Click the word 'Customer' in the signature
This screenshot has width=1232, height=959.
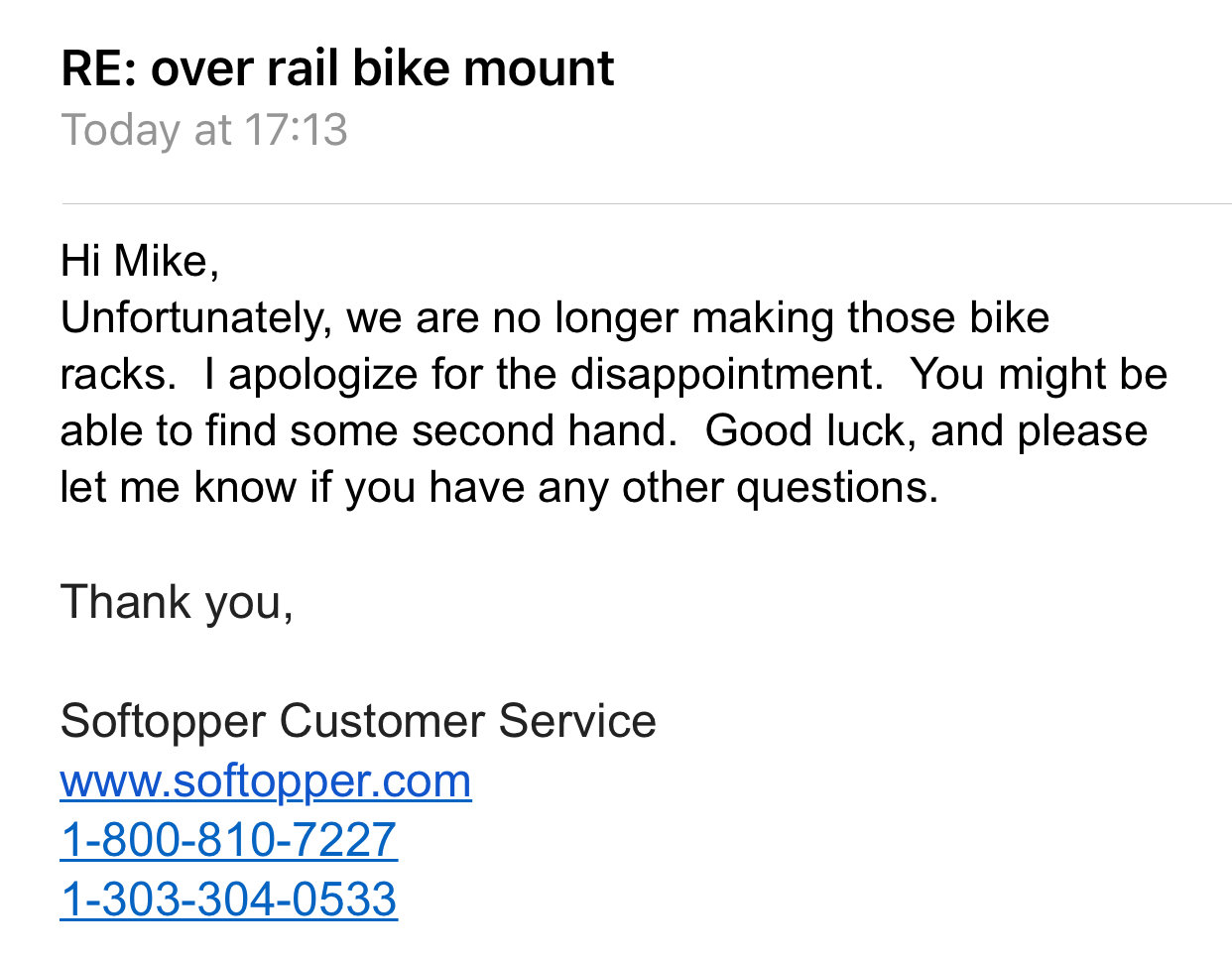click(382, 721)
